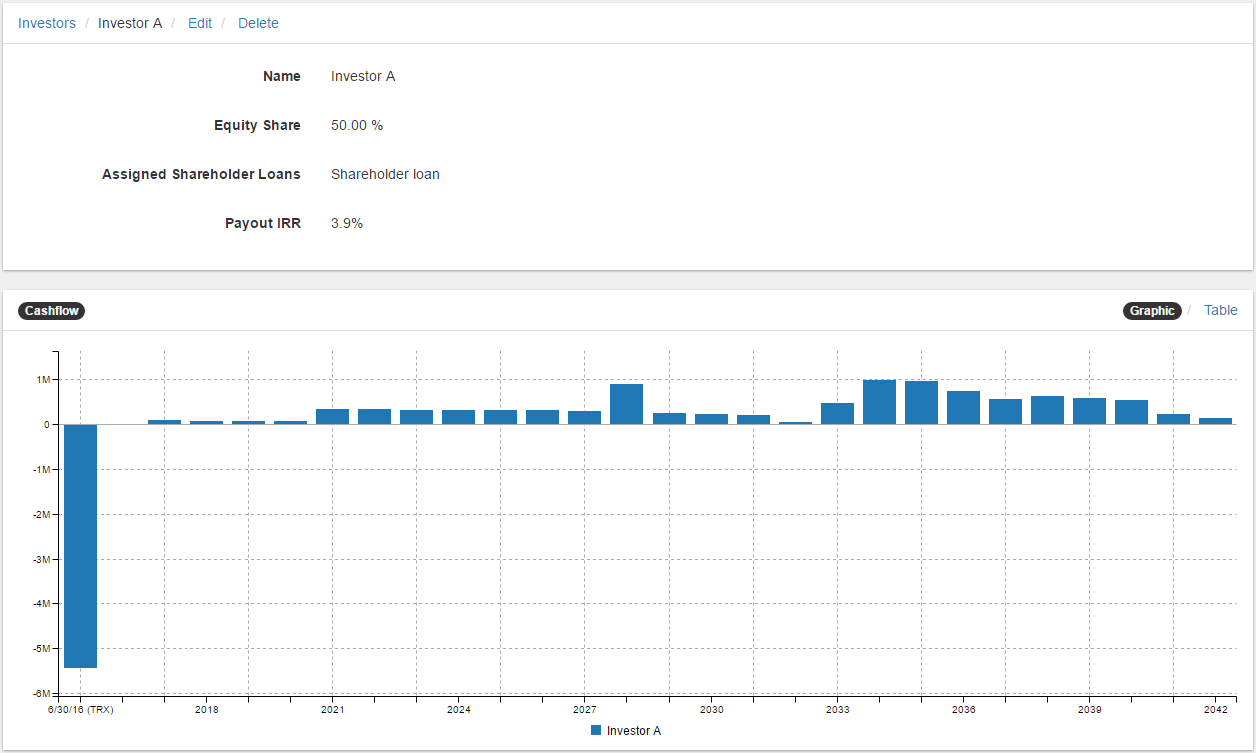
Task: Select the last bar for 2042
Action: pos(1215,421)
